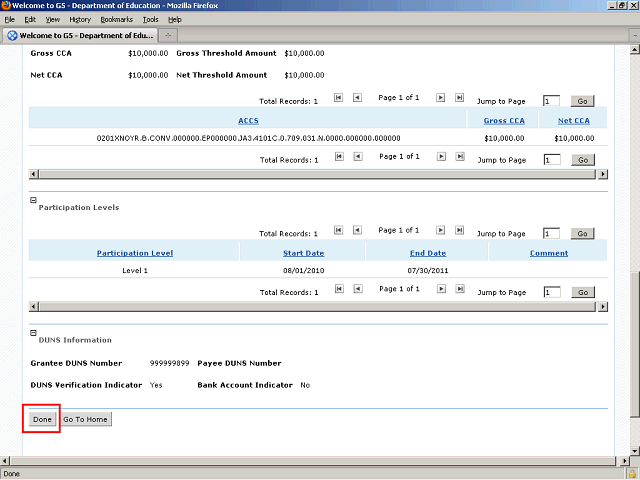Collapse the Participation Levels section

(x=33, y=200)
